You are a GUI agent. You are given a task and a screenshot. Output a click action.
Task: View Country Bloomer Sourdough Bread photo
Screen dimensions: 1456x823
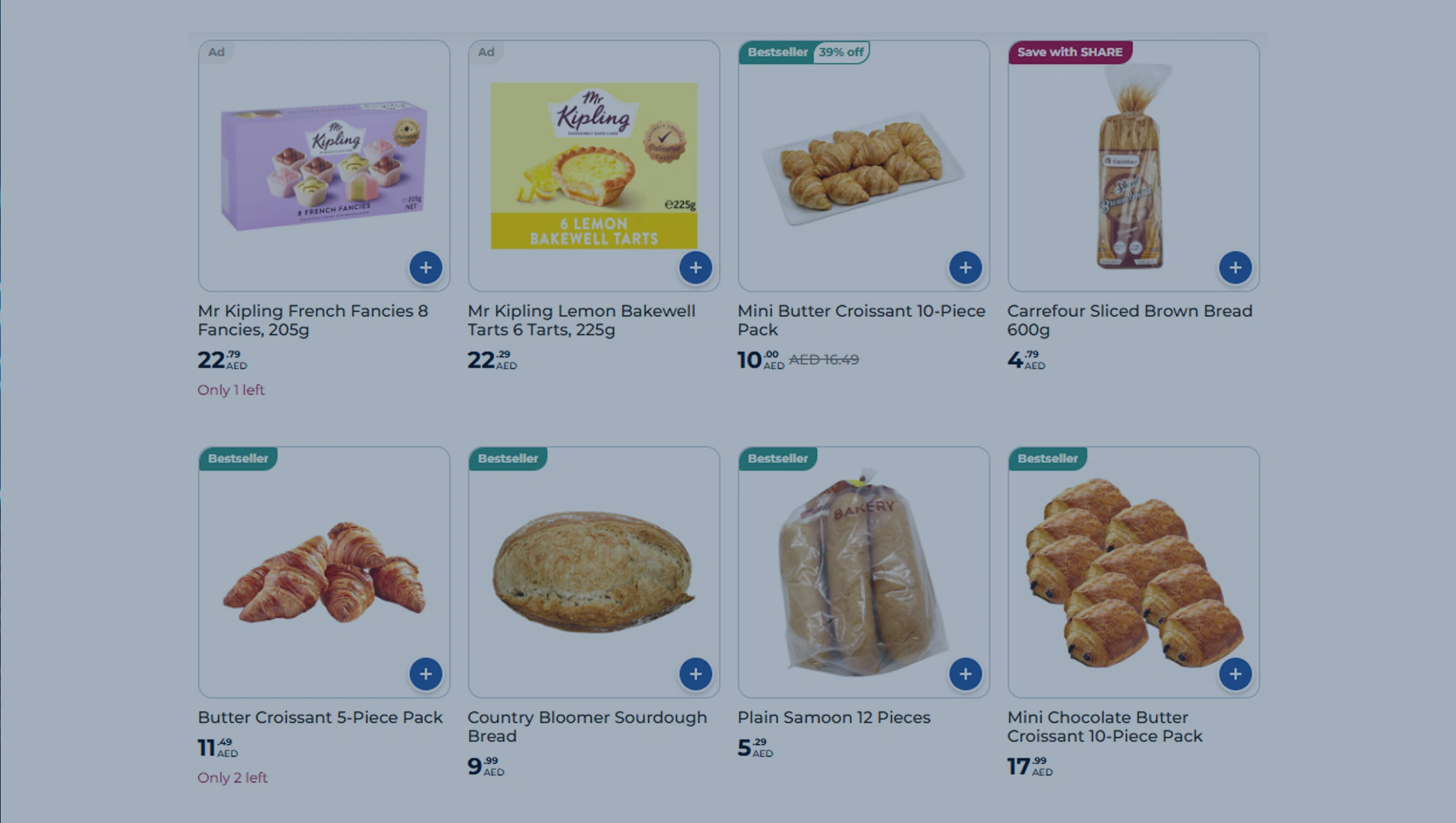pos(593,571)
